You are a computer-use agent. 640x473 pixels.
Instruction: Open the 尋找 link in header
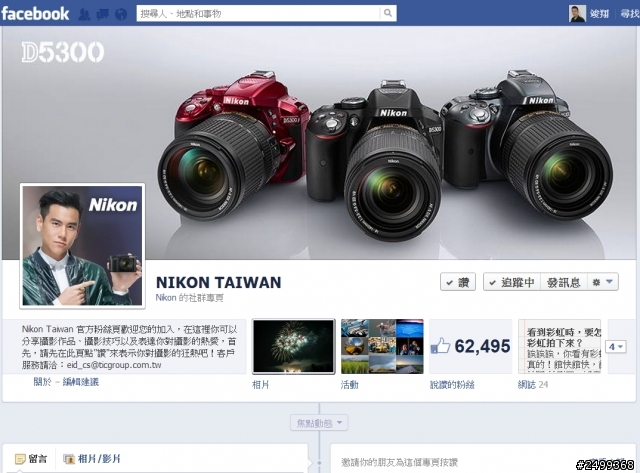[x=630, y=14]
